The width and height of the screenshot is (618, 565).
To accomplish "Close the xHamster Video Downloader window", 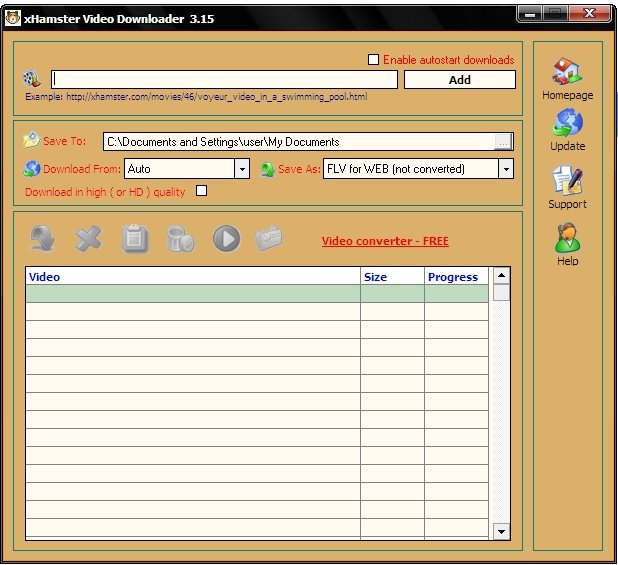I will [590, 13].
